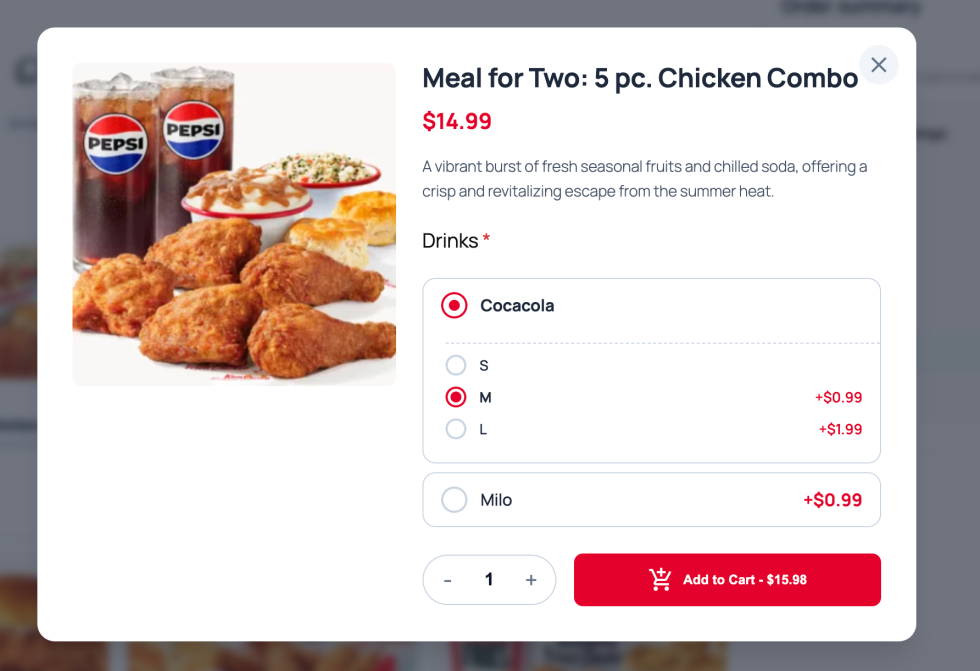Open the chicken combo product image
This screenshot has height=671, width=980.
coord(234,224)
